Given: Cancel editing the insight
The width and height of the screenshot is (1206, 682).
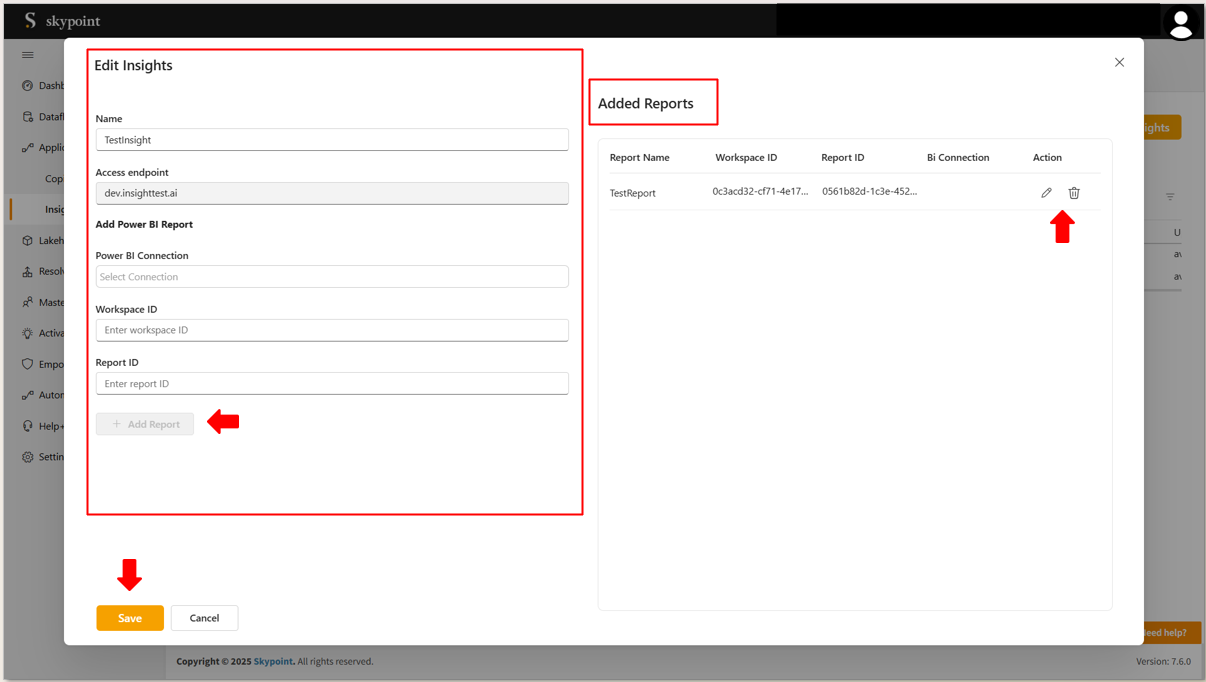Looking at the screenshot, I should (x=204, y=618).
